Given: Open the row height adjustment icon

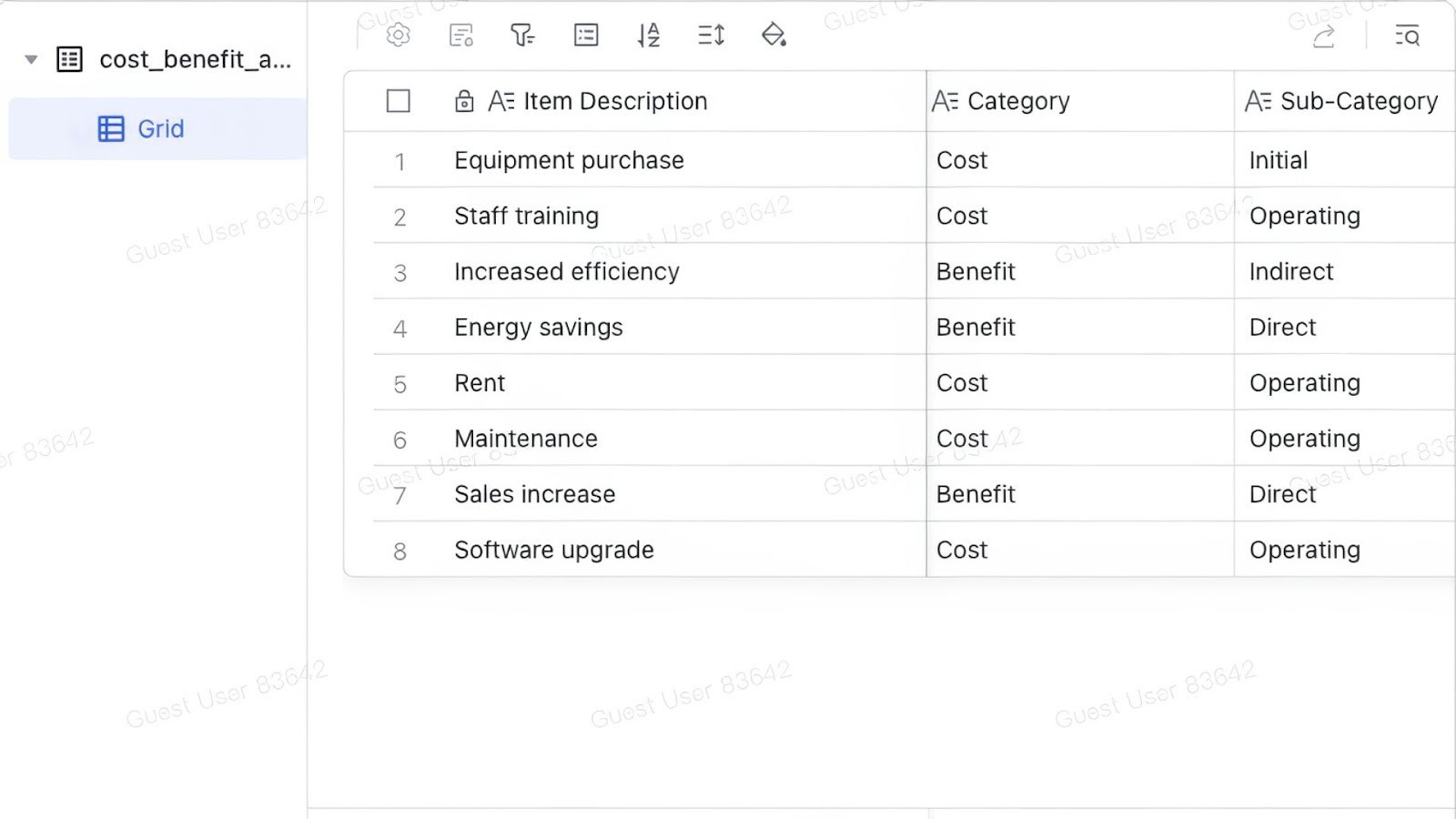Looking at the screenshot, I should [710, 35].
